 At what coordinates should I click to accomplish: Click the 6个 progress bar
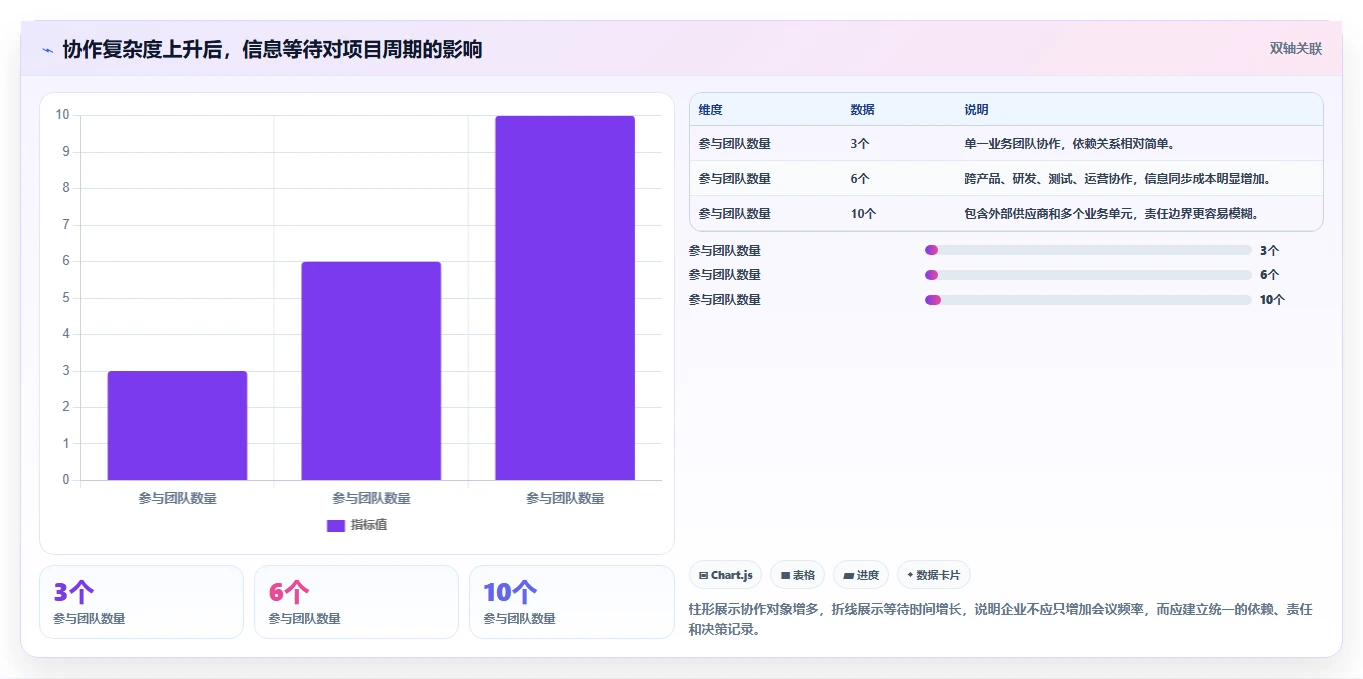tap(1088, 275)
